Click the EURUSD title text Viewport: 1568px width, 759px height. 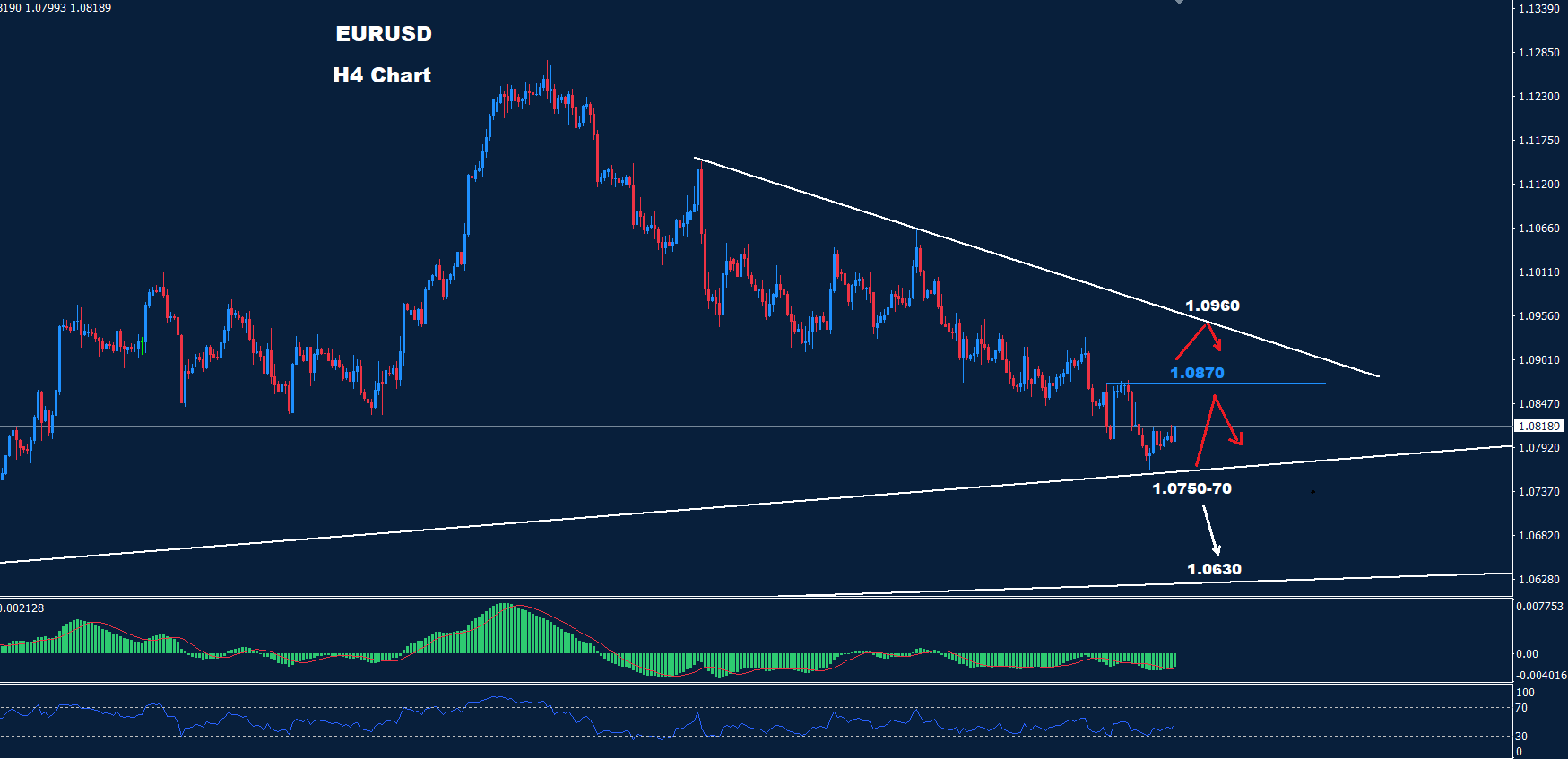pyautogui.click(x=384, y=34)
